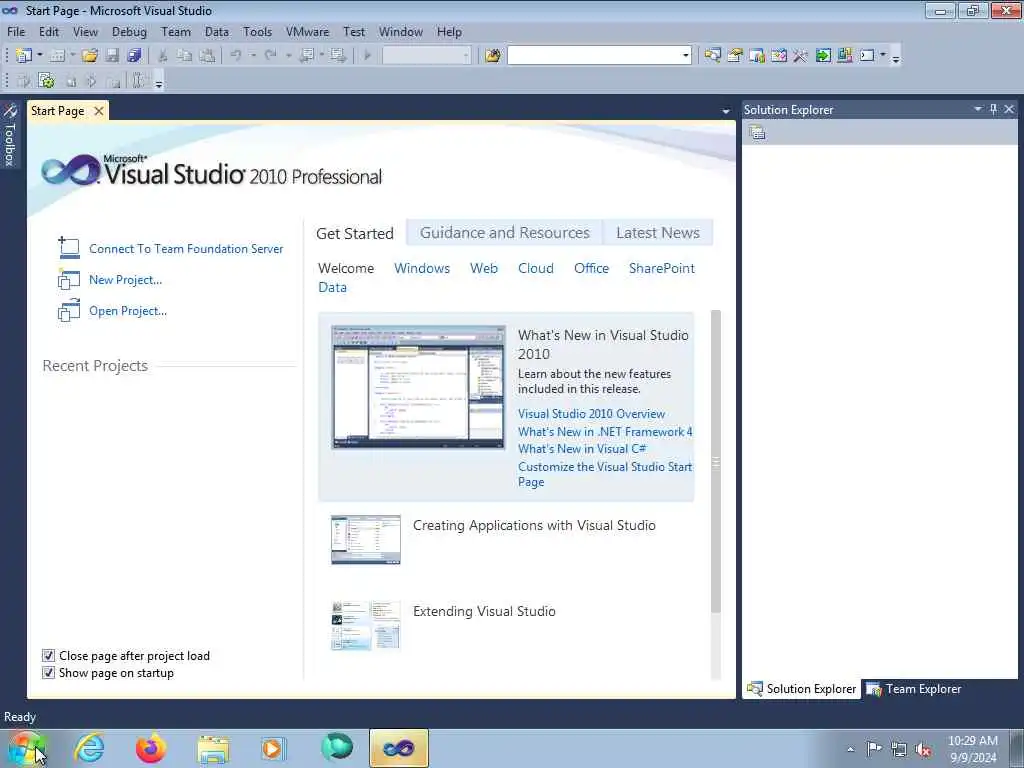Screen dimensions: 1024x768
Task: Launch Firefox from the taskbar
Action: point(151,748)
